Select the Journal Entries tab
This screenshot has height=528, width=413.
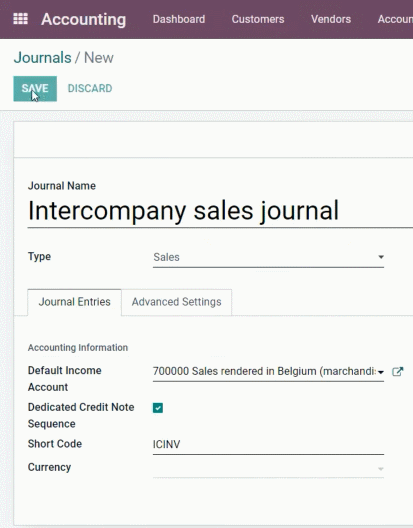[x=74, y=302]
